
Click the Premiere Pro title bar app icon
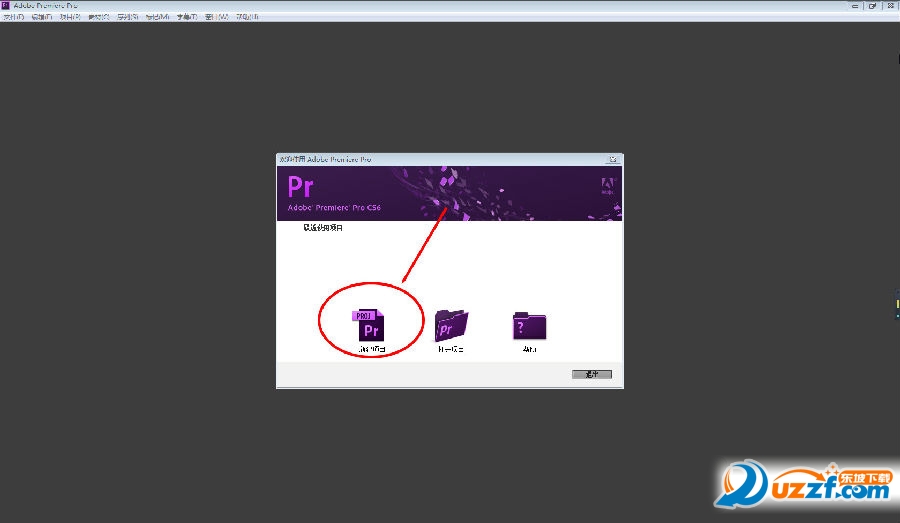[5, 5]
